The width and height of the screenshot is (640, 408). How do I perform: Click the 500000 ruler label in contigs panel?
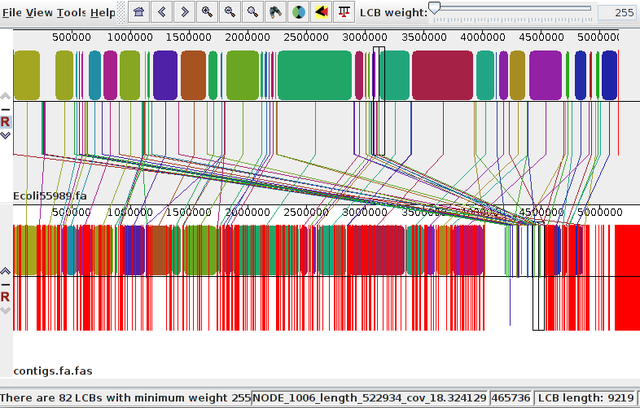tap(71, 212)
